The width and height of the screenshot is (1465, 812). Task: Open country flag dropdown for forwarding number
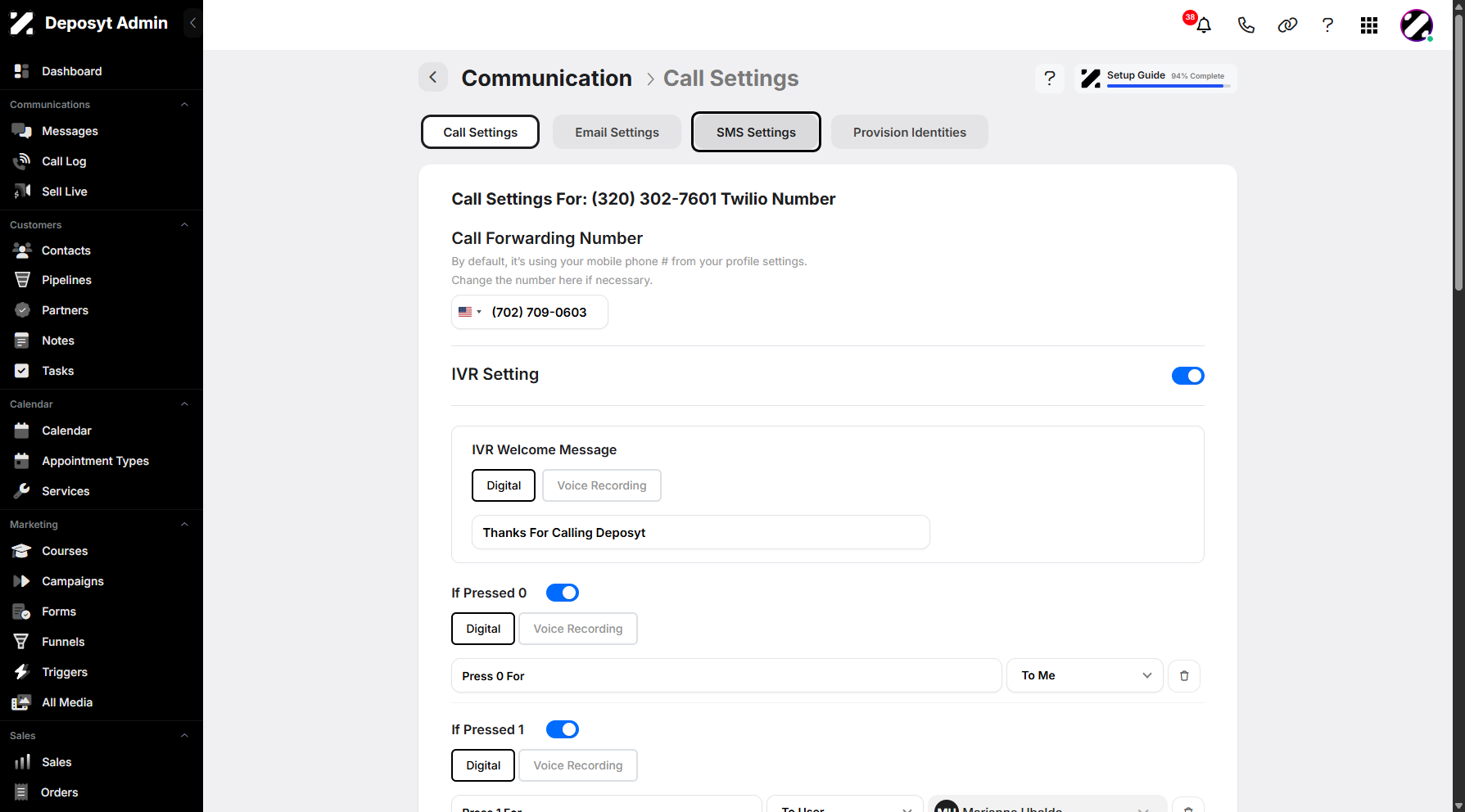(470, 312)
